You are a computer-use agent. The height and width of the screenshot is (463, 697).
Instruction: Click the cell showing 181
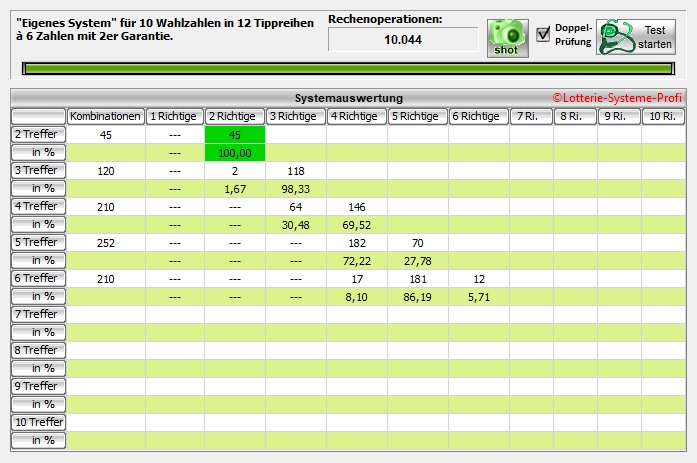417,279
